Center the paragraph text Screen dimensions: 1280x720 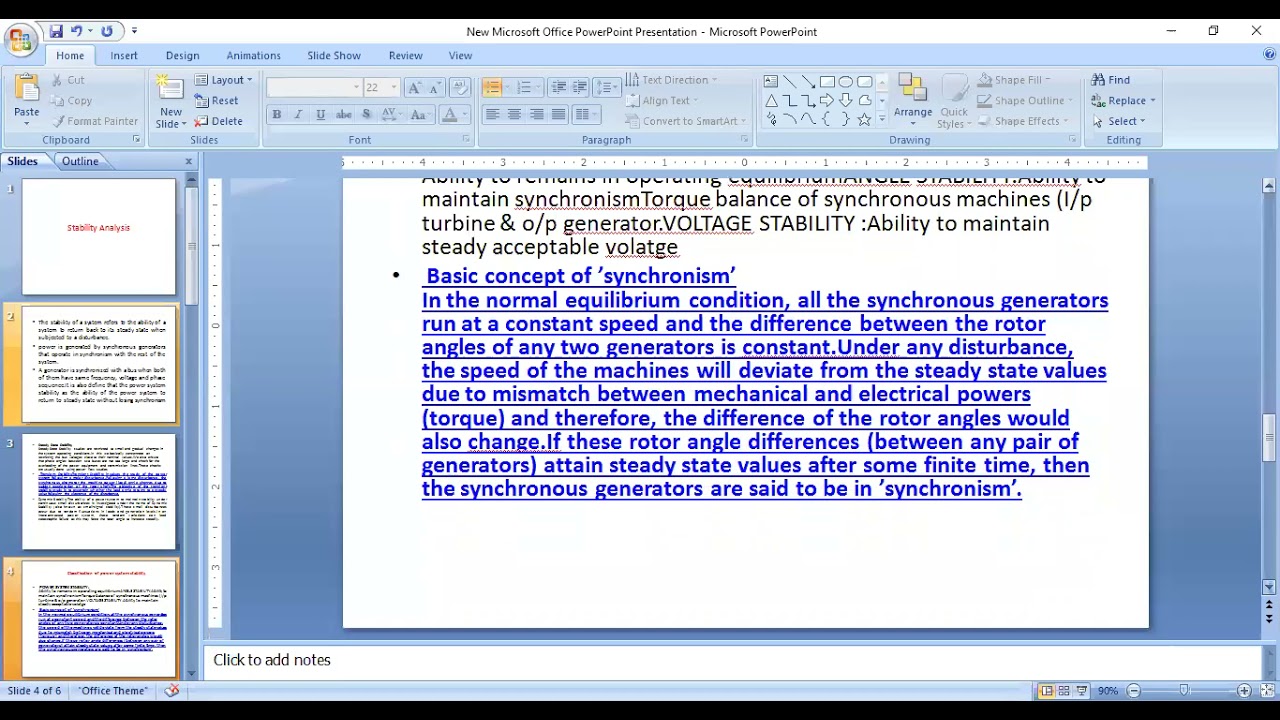pos(514,115)
